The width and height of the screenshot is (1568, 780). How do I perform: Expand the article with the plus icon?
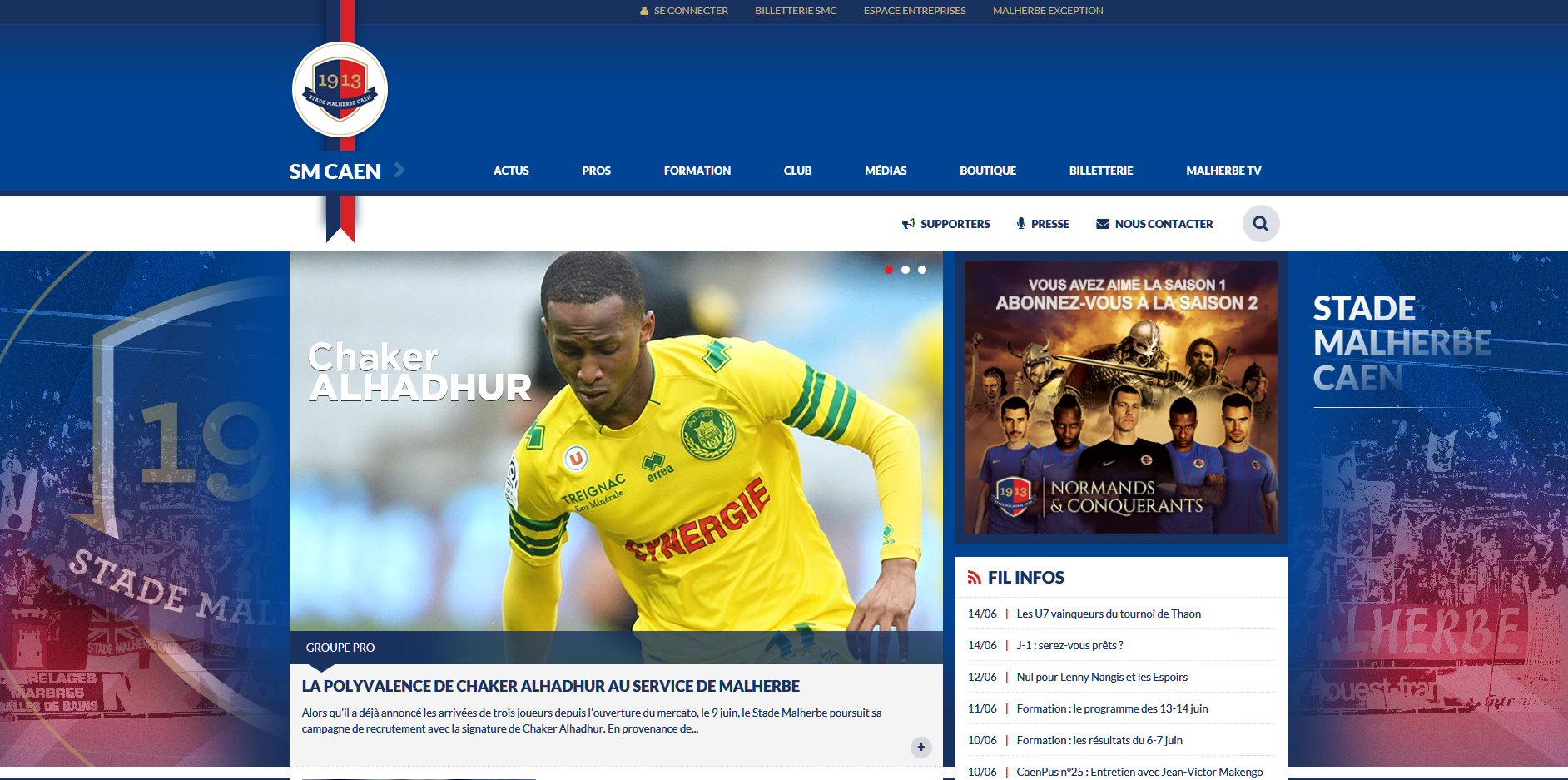(920, 748)
